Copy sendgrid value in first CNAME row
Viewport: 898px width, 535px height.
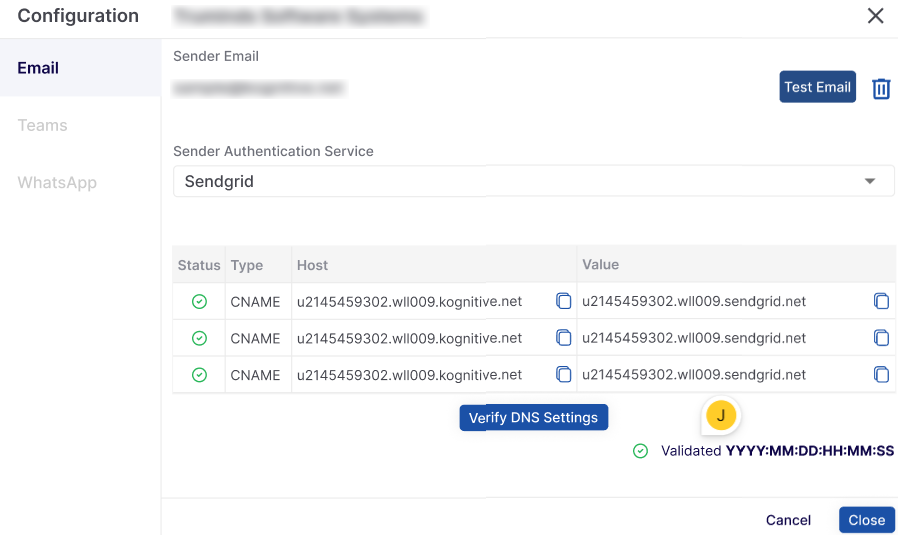click(881, 301)
